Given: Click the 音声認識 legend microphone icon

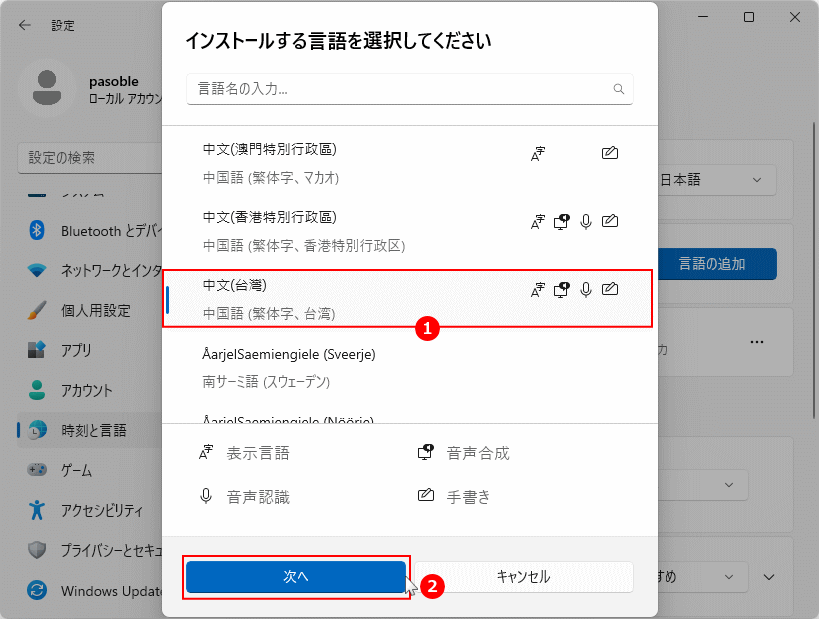Looking at the screenshot, I should point(206,496).
